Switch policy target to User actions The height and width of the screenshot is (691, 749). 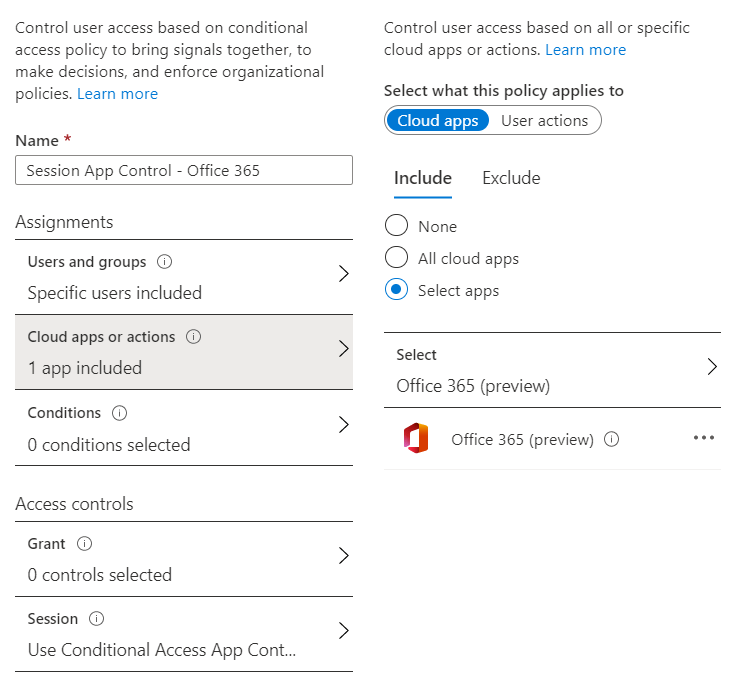coord(544,121)
